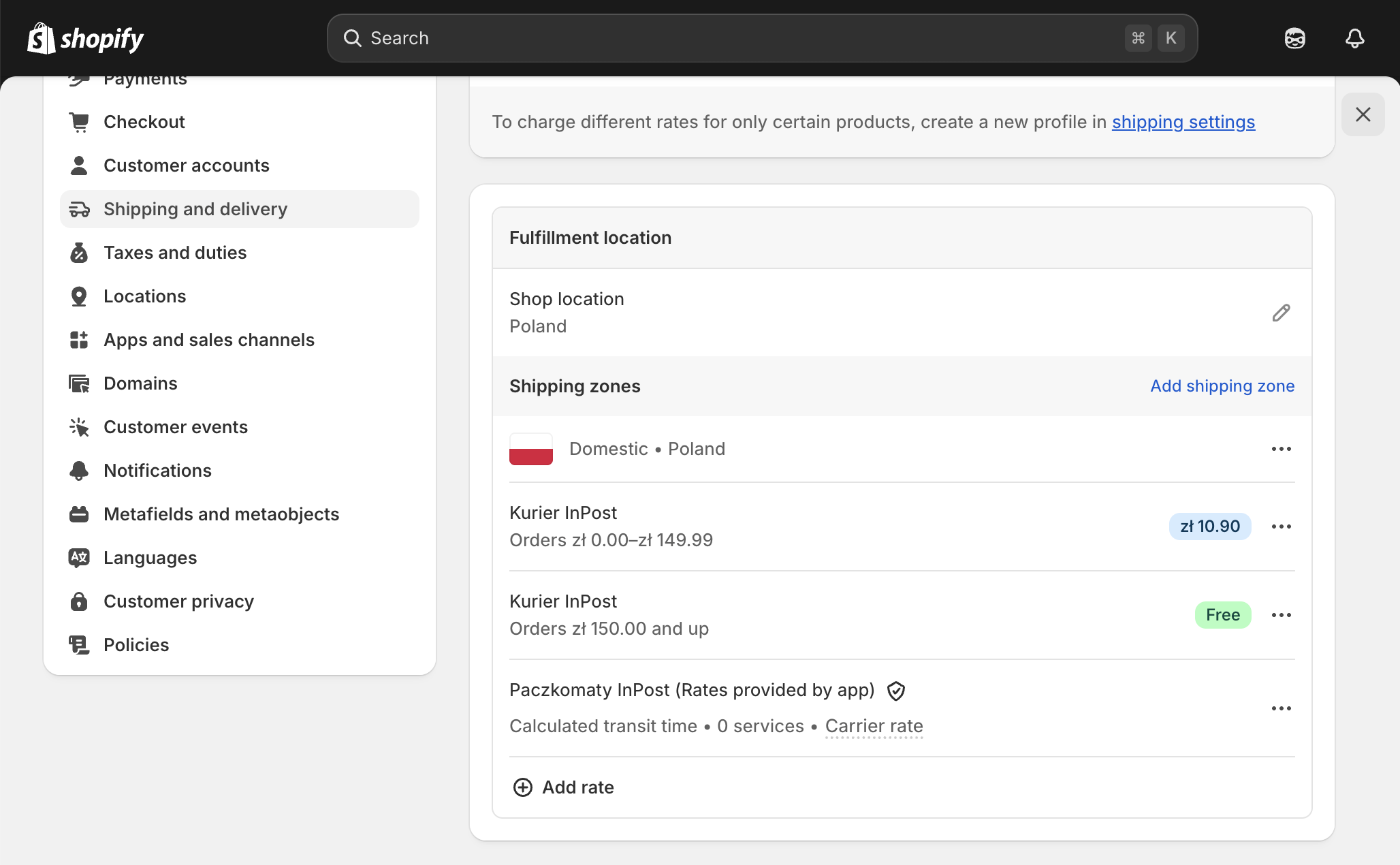The image size is (1400, 865).
Task: Click the search magnifier icon
Action: point(352,38)
